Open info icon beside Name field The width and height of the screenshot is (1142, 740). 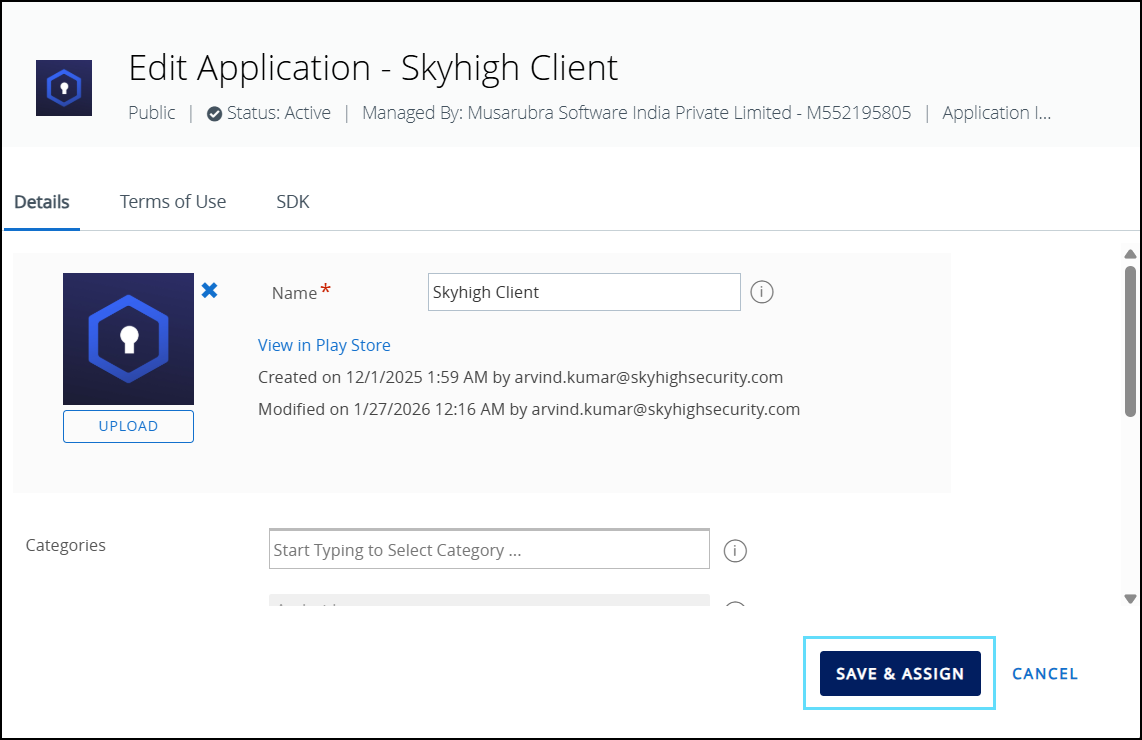click(762, 292)
